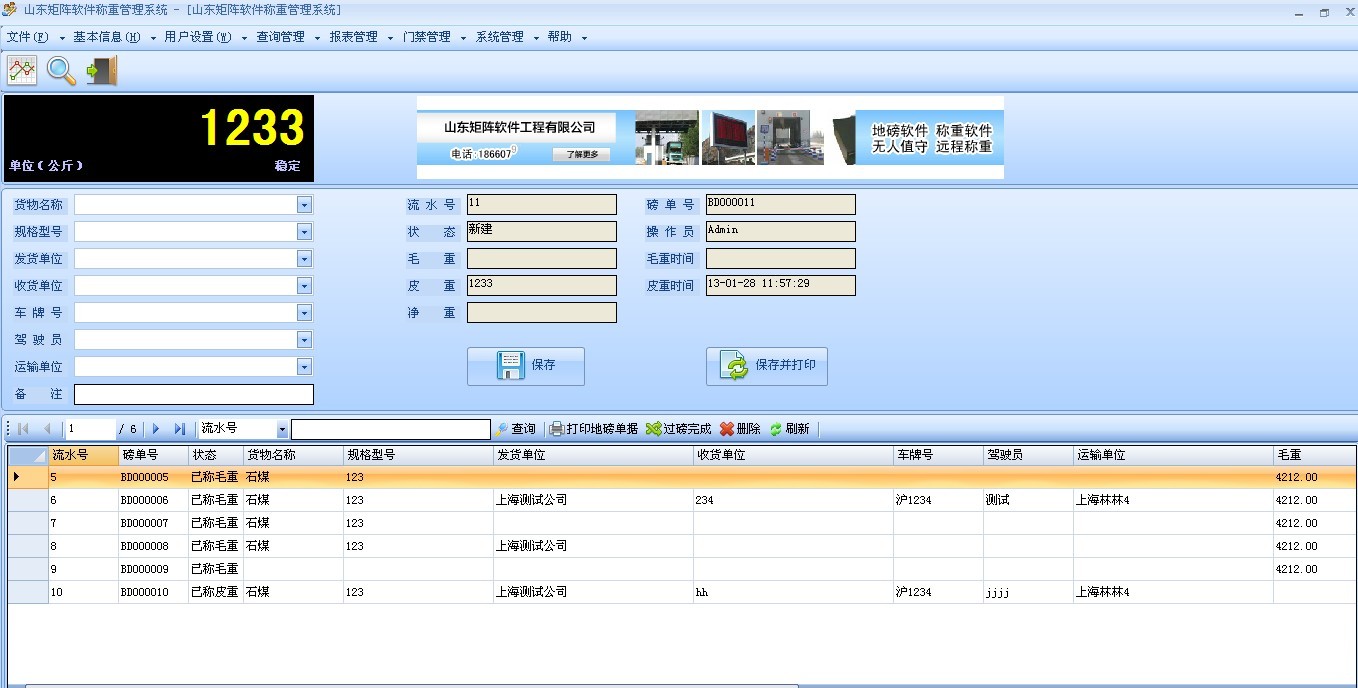The height and width of the screenshot is (688, 1358).
Task: Select the record row for BD000010
Action: [x=400, y=592]
